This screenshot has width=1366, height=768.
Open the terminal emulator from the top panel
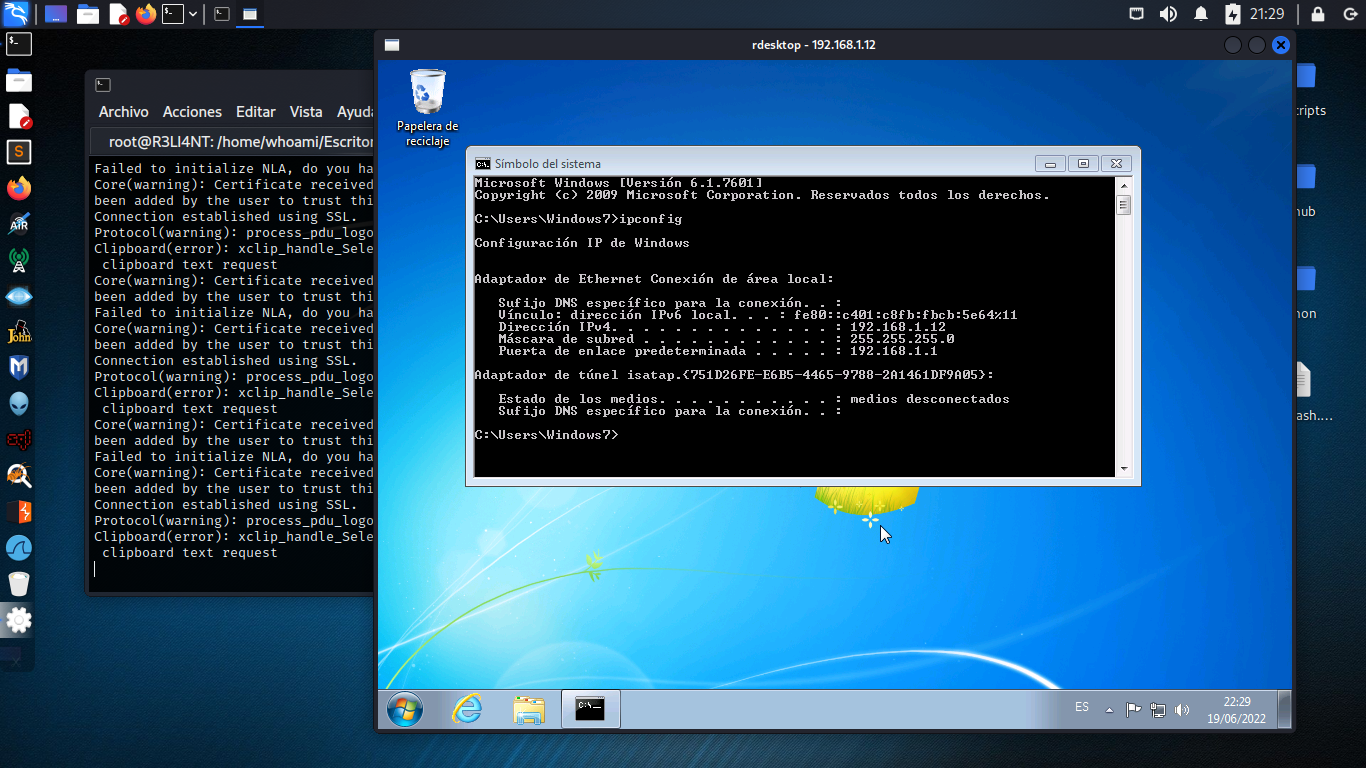click(x=173, y=15)
